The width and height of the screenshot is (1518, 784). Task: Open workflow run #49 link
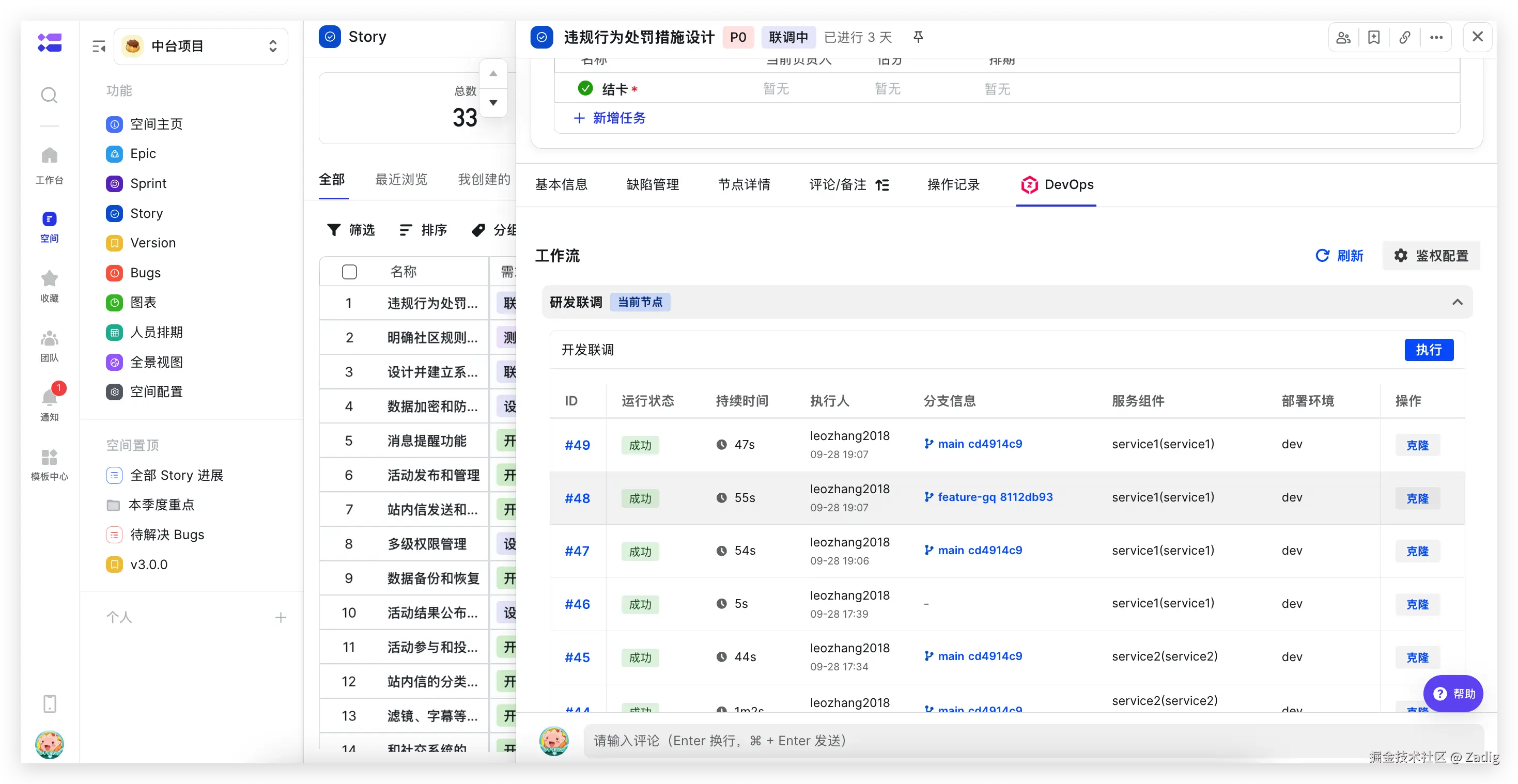pyautogui.click(x=577, y=445)
